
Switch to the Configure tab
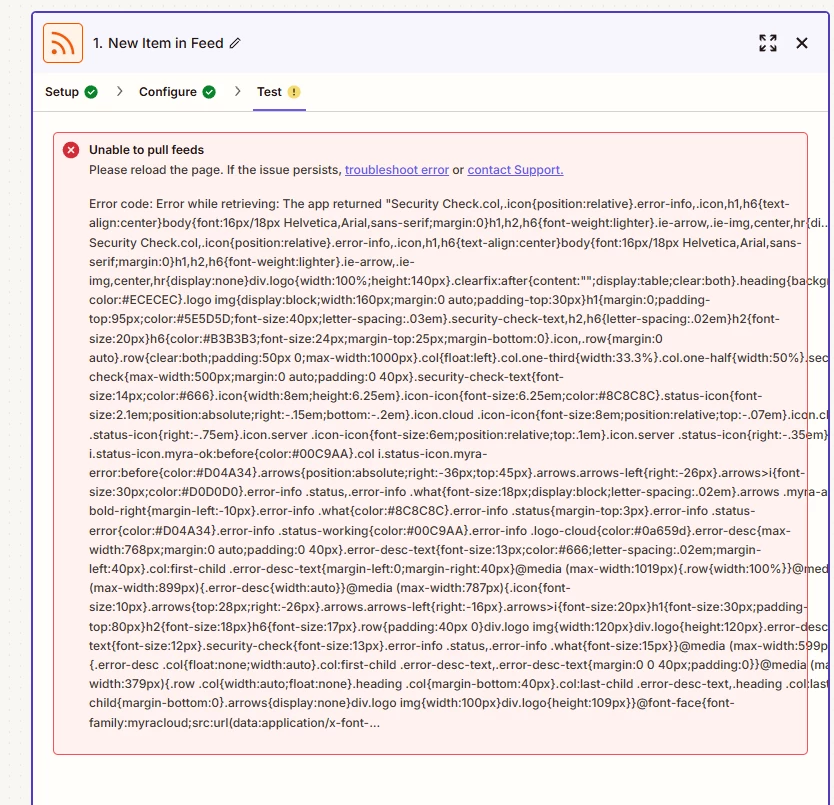177,92
